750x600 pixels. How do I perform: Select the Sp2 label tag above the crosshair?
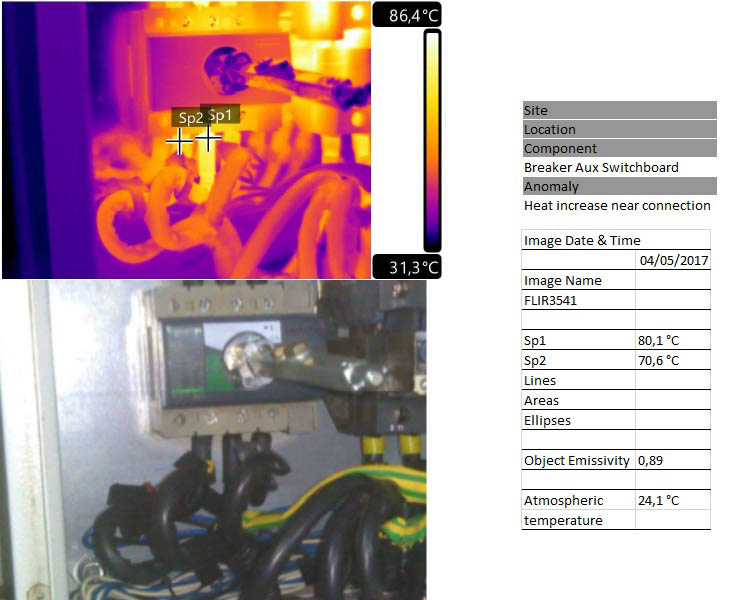point(190,118)
